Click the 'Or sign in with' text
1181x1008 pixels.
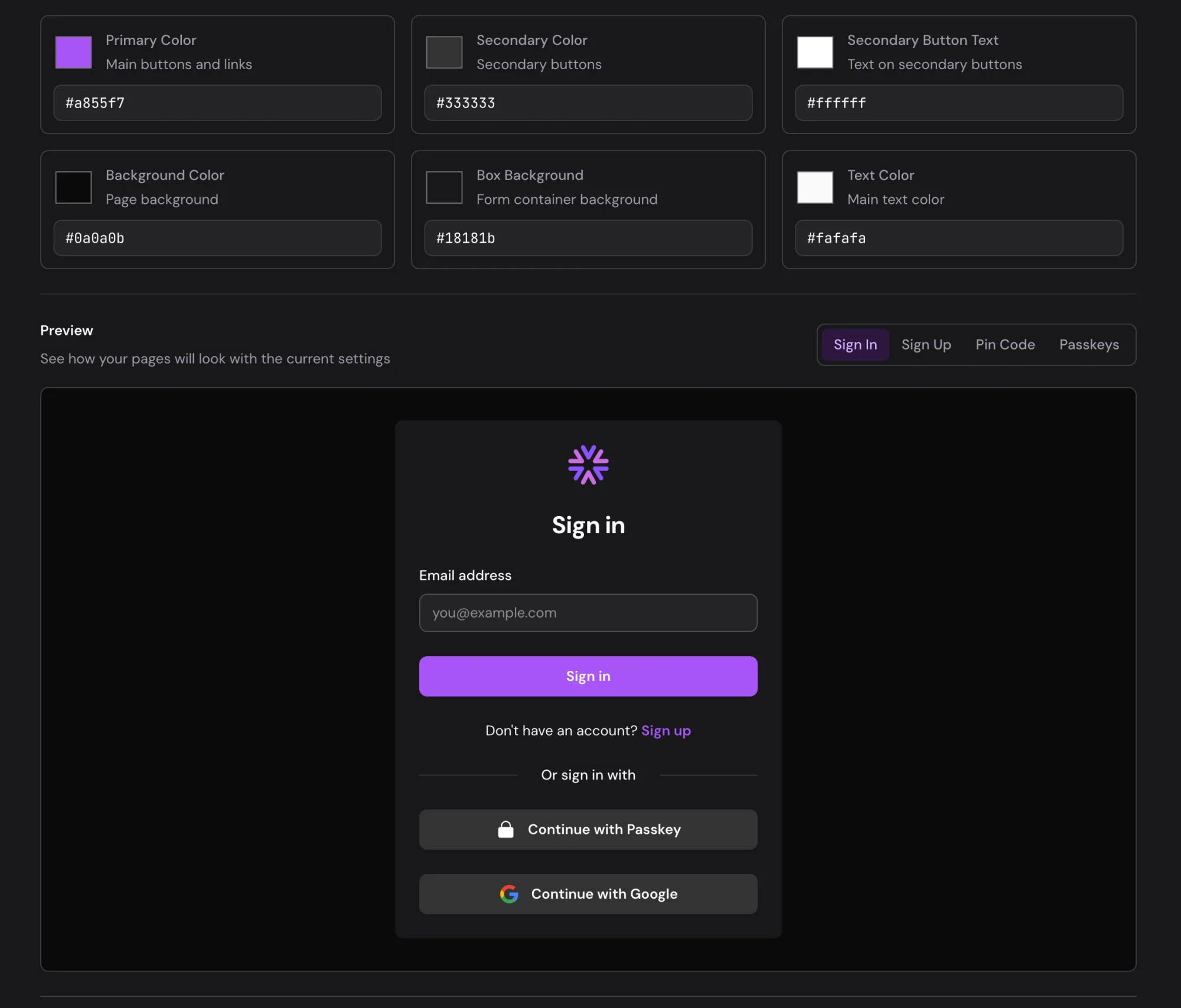coord(588,775)
